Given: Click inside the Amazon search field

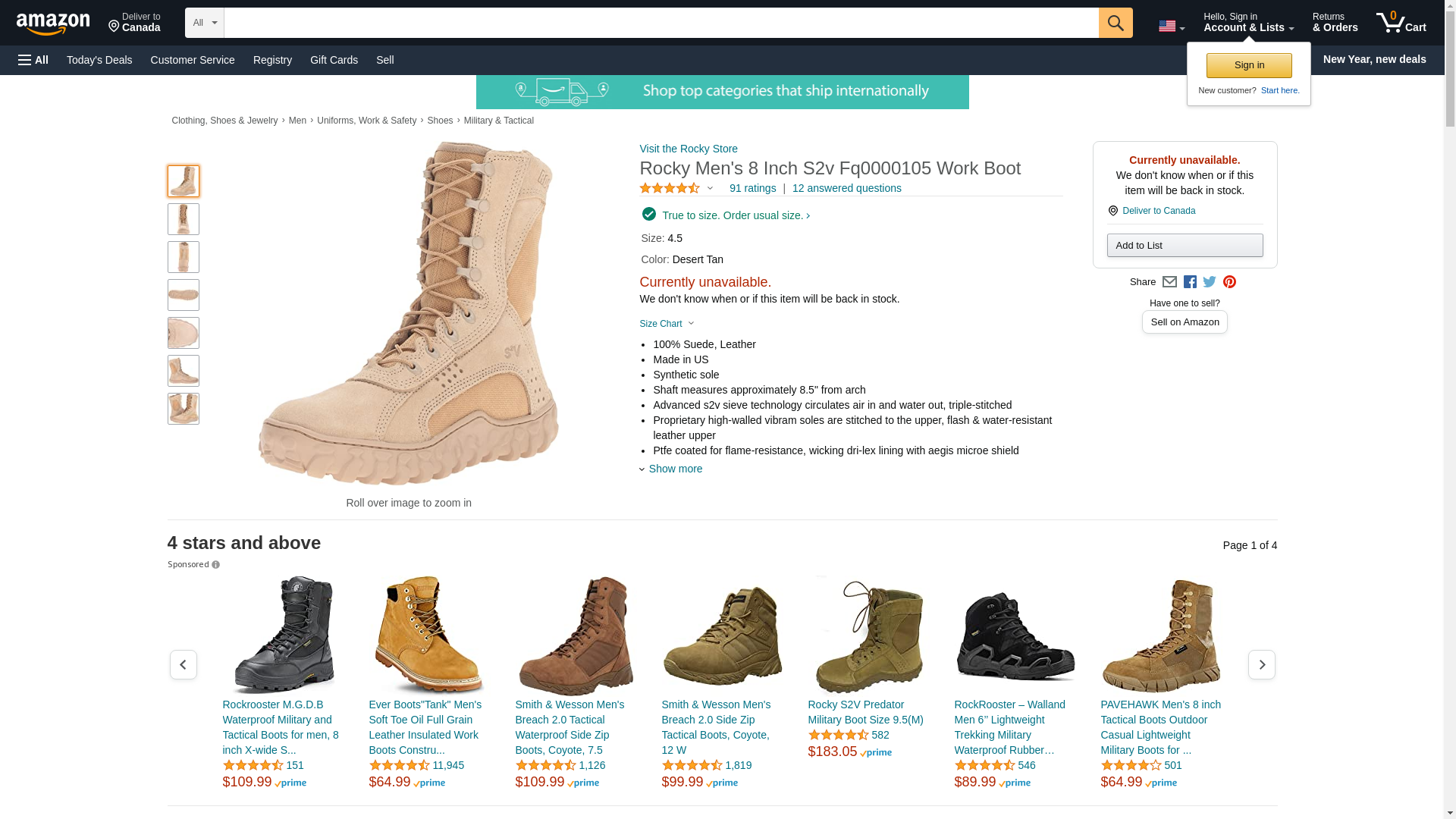Looking at the screenshot, I should tap(660, 23).
